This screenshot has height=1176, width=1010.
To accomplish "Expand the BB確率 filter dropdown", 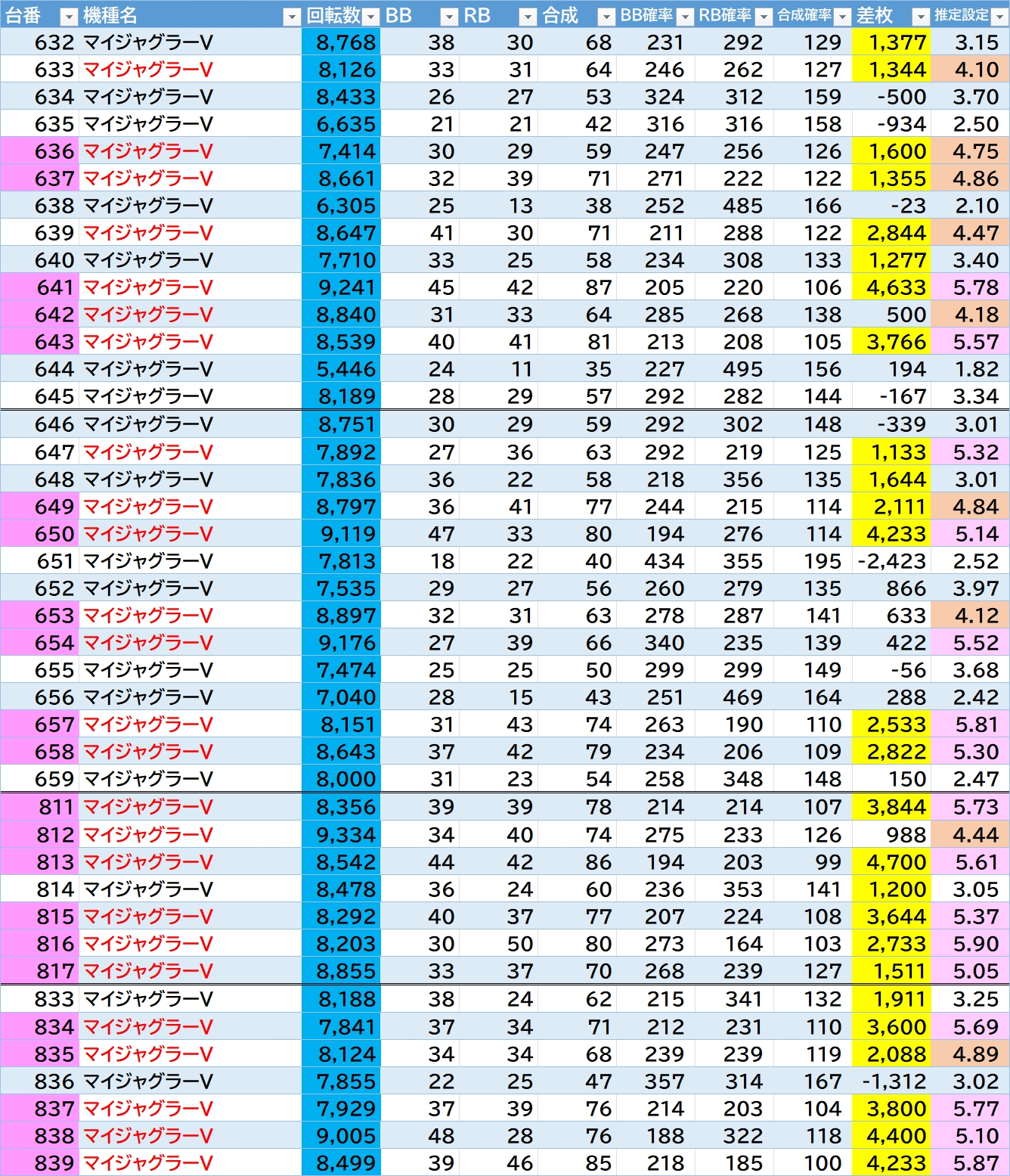I will (685, 17).
